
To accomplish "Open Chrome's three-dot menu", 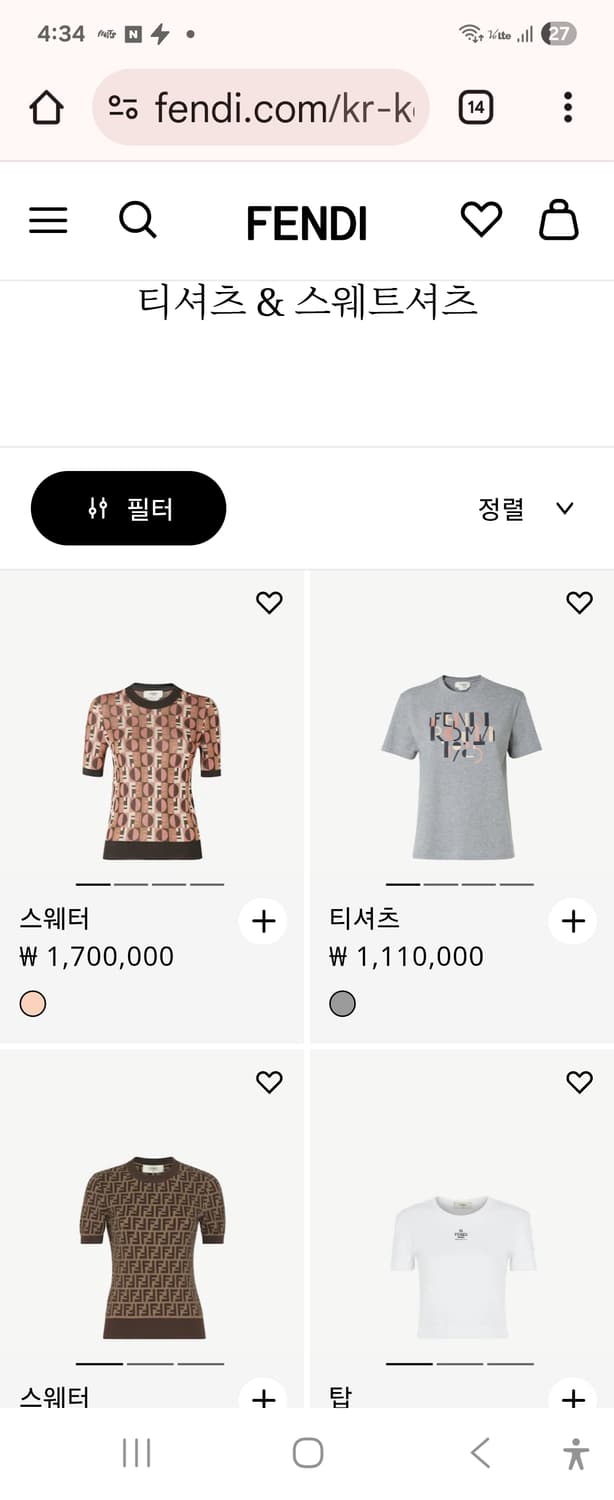I will pyautogui.click(x=567, y=106).
